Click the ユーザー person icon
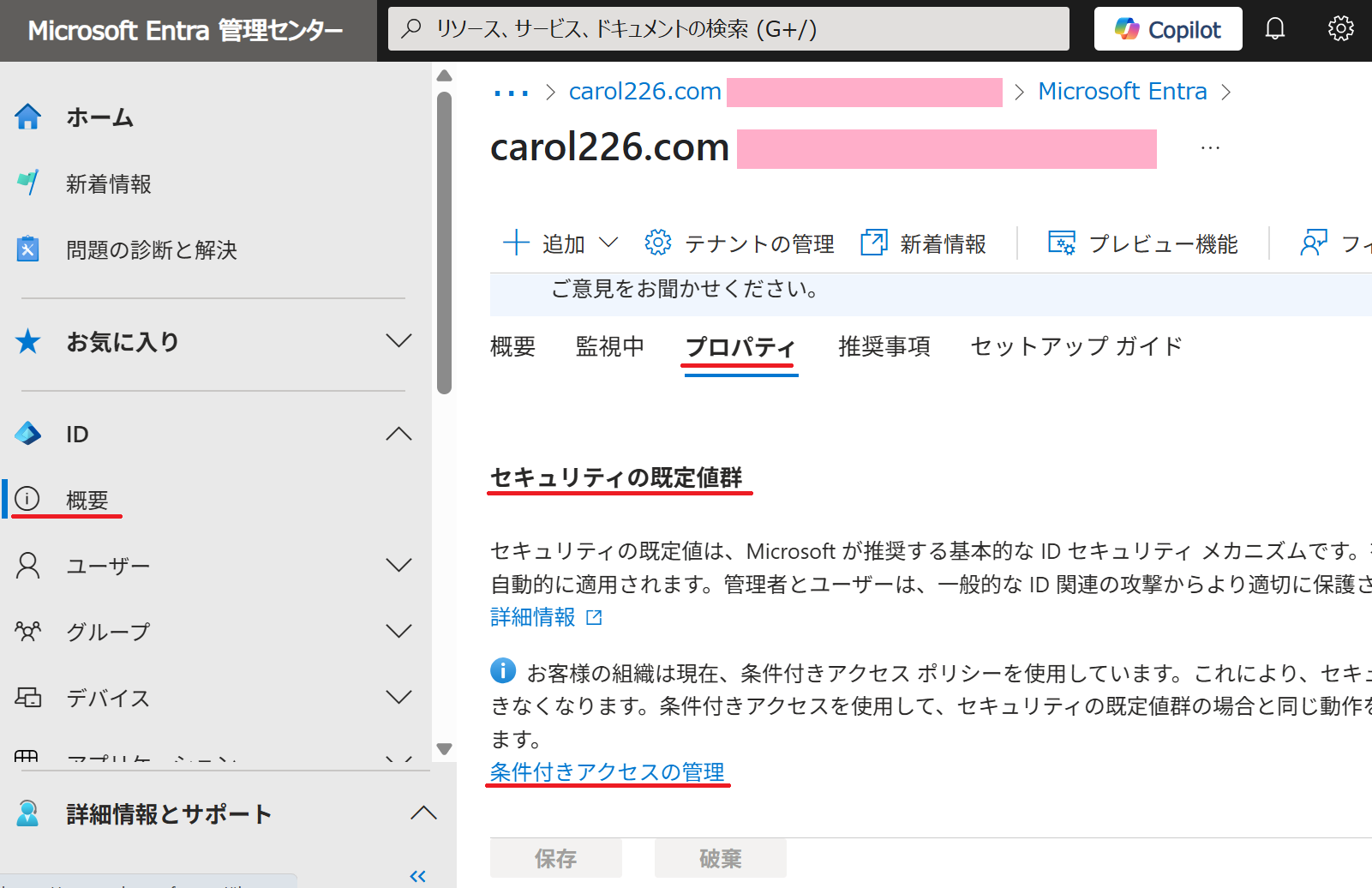The image size is (1372, 888). point(28,566)
